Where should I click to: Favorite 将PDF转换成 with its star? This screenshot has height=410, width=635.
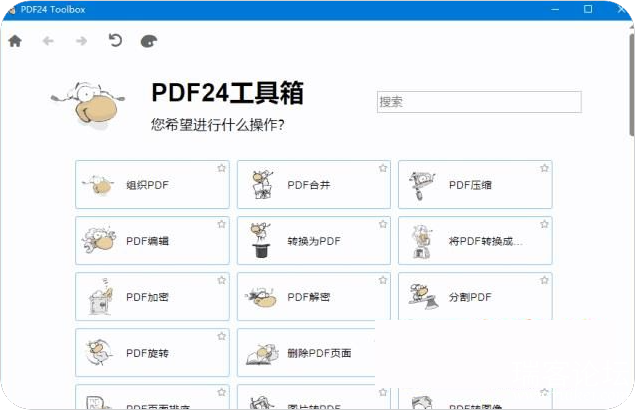tap(544, 224)
